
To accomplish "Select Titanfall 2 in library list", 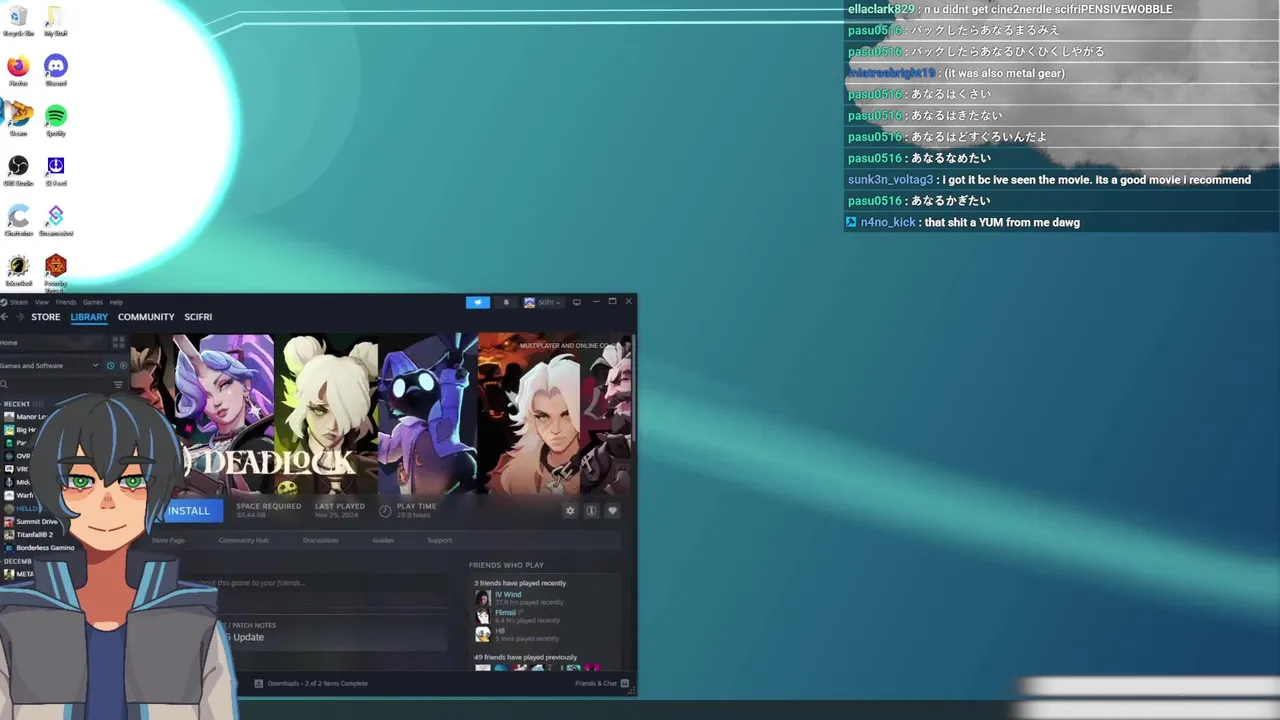I will [x=29, y=535].
